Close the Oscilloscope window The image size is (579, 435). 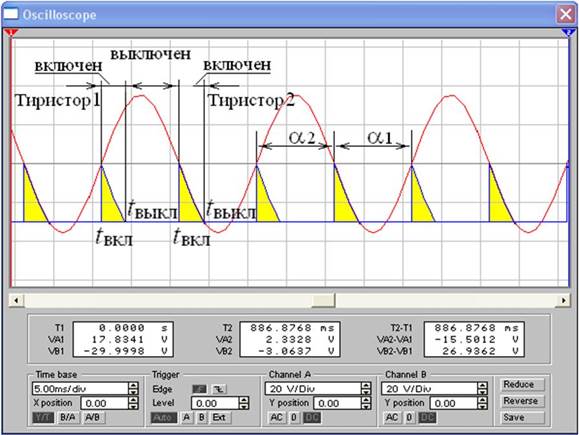[x=565, y=14]
